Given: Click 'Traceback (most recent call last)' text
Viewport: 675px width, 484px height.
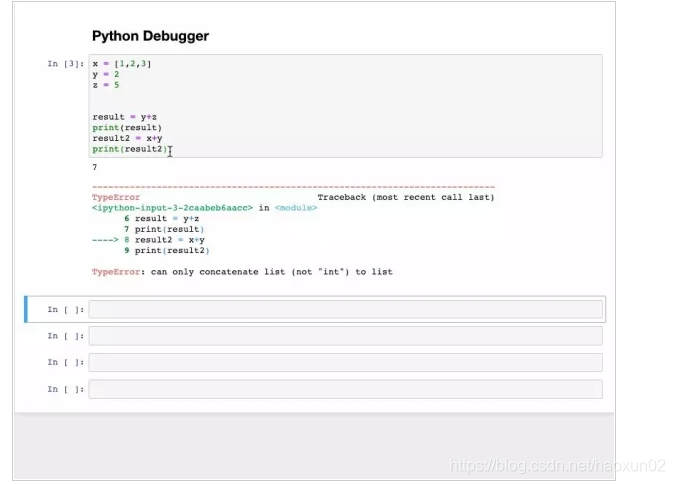Looking at the screenshot, I should click(x=406, y=197).
